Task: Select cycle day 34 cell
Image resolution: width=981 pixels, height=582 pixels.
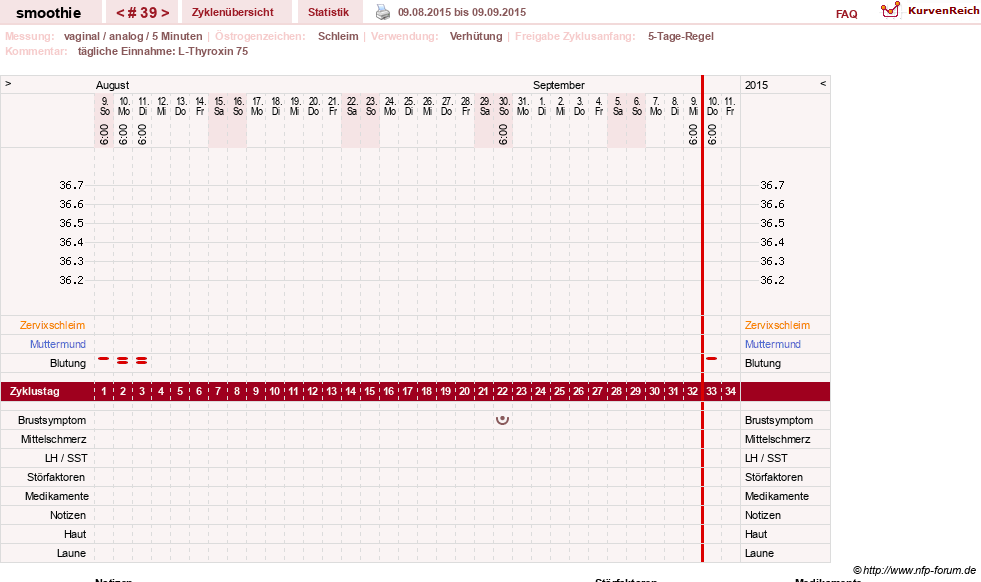Action: click(x=730, y=391)
